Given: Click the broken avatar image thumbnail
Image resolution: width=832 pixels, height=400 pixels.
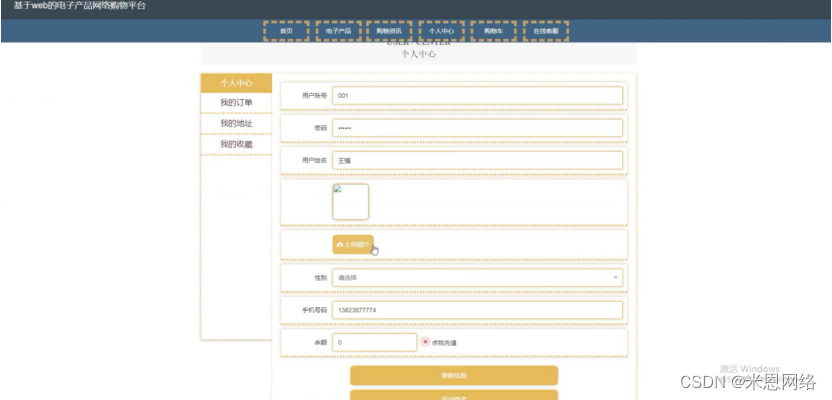Looking at the screenshot, I should pos(350,202).
